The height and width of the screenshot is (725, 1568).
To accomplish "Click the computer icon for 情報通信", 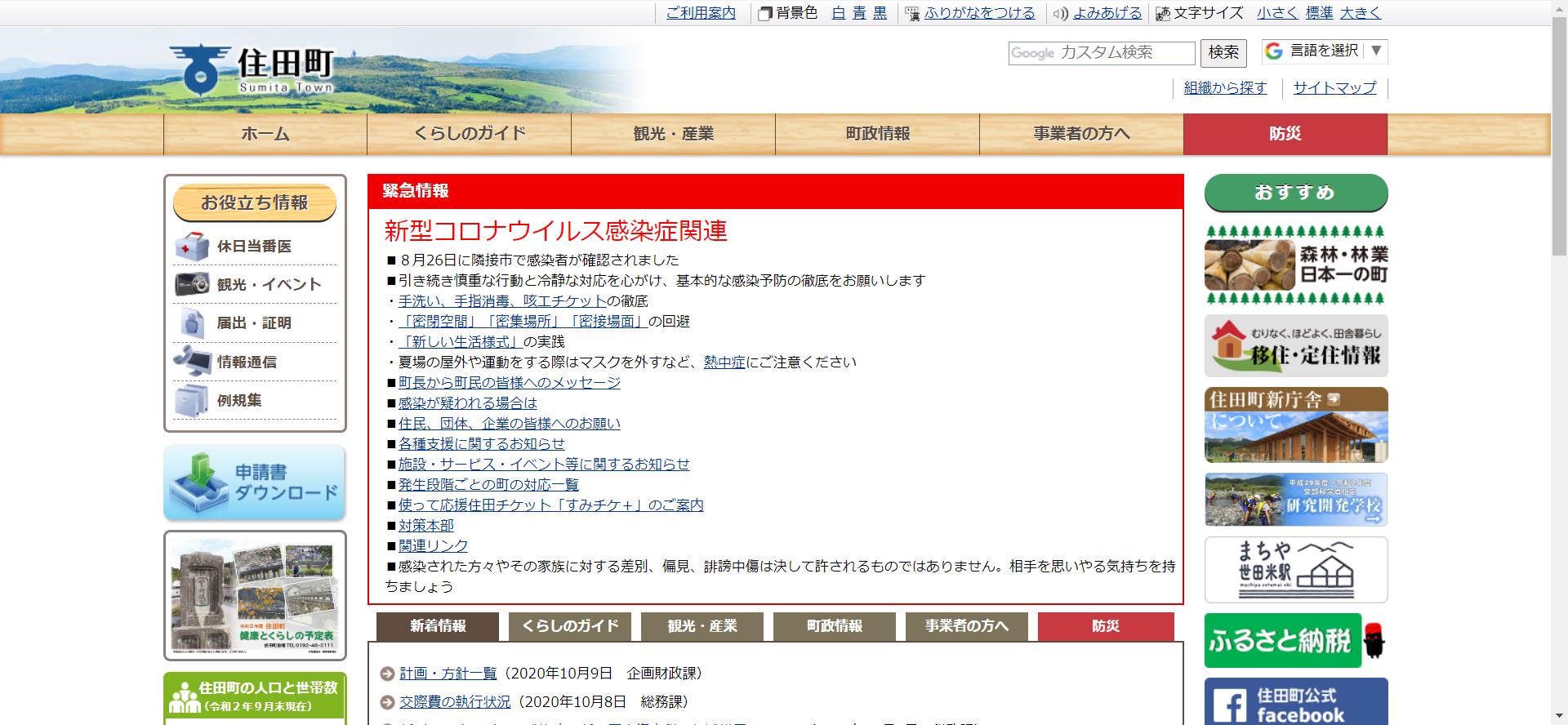I will coord(192,361).
